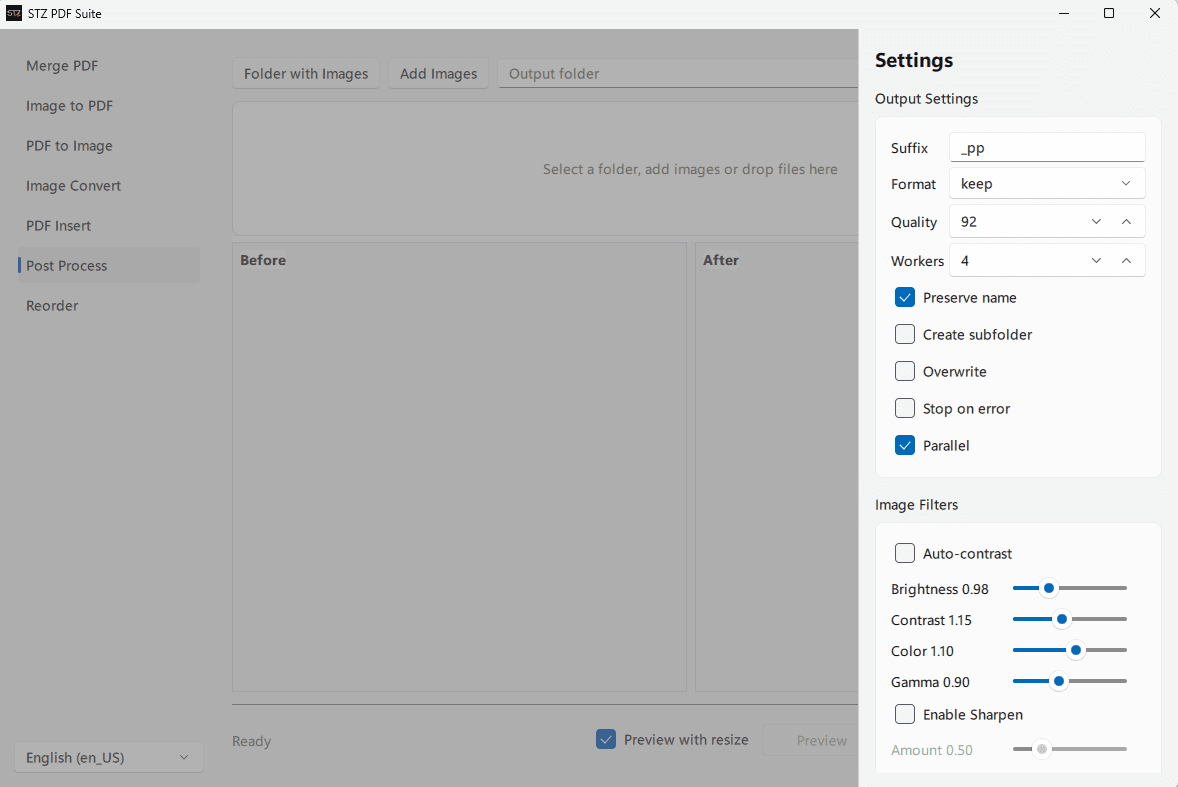Maximize the STZ PDF Suite window
This screenshot has width=1178, height=787.
[x=1109, y=14]
